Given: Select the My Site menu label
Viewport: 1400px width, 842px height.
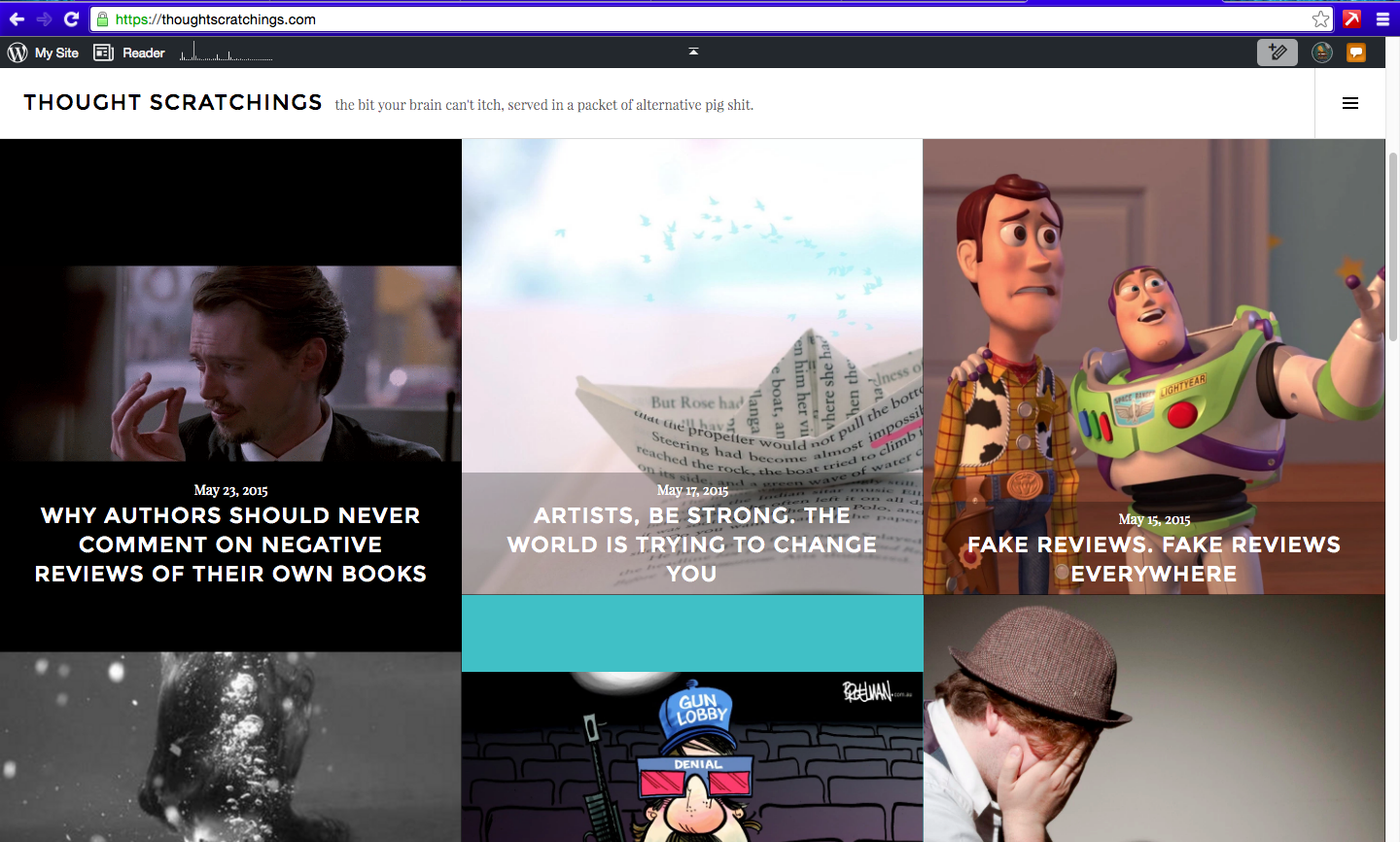Looking at the screenshot, I should (56, 53).
